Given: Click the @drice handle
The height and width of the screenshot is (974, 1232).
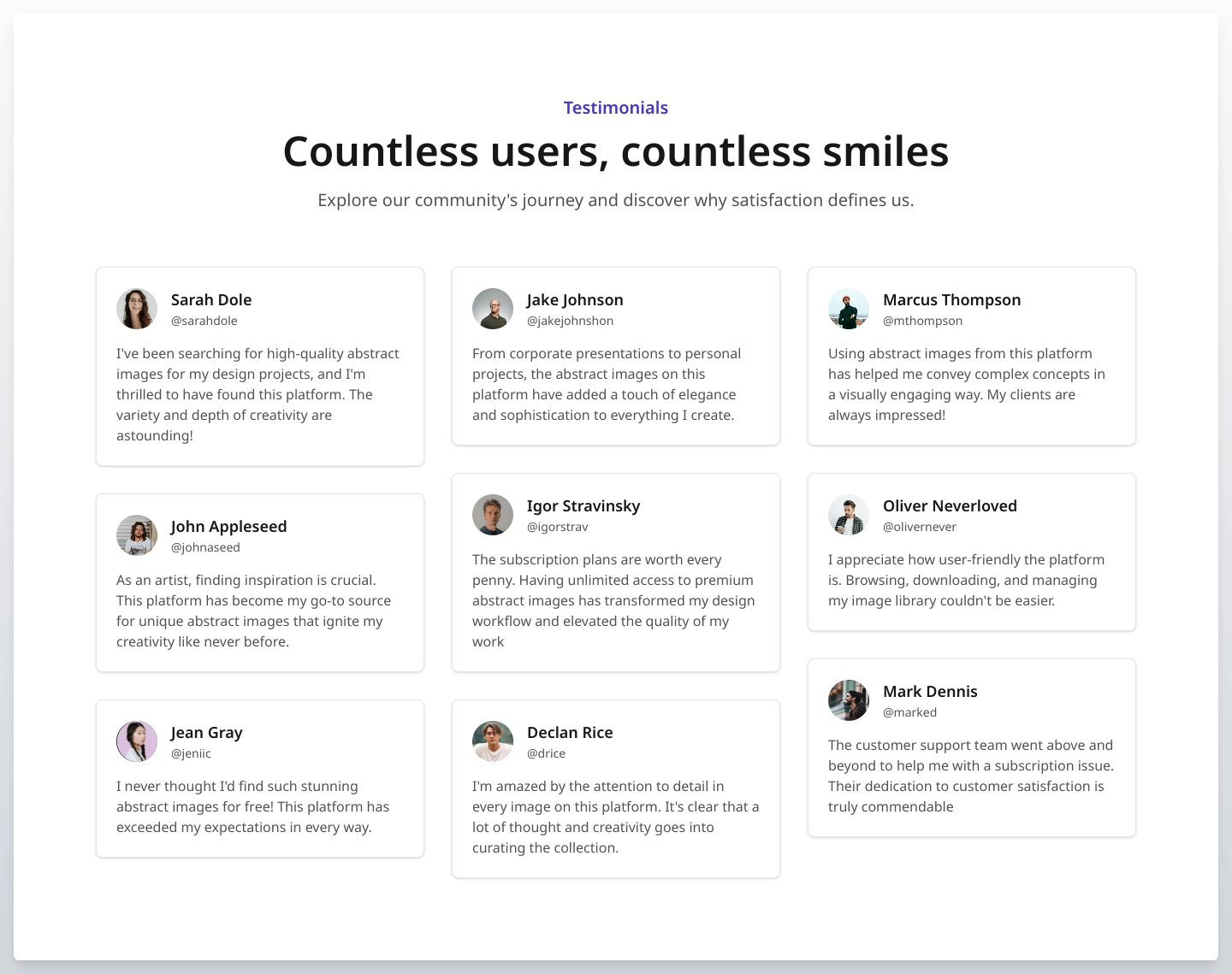Looking at the screenshot, I should [x=546, y=753].
